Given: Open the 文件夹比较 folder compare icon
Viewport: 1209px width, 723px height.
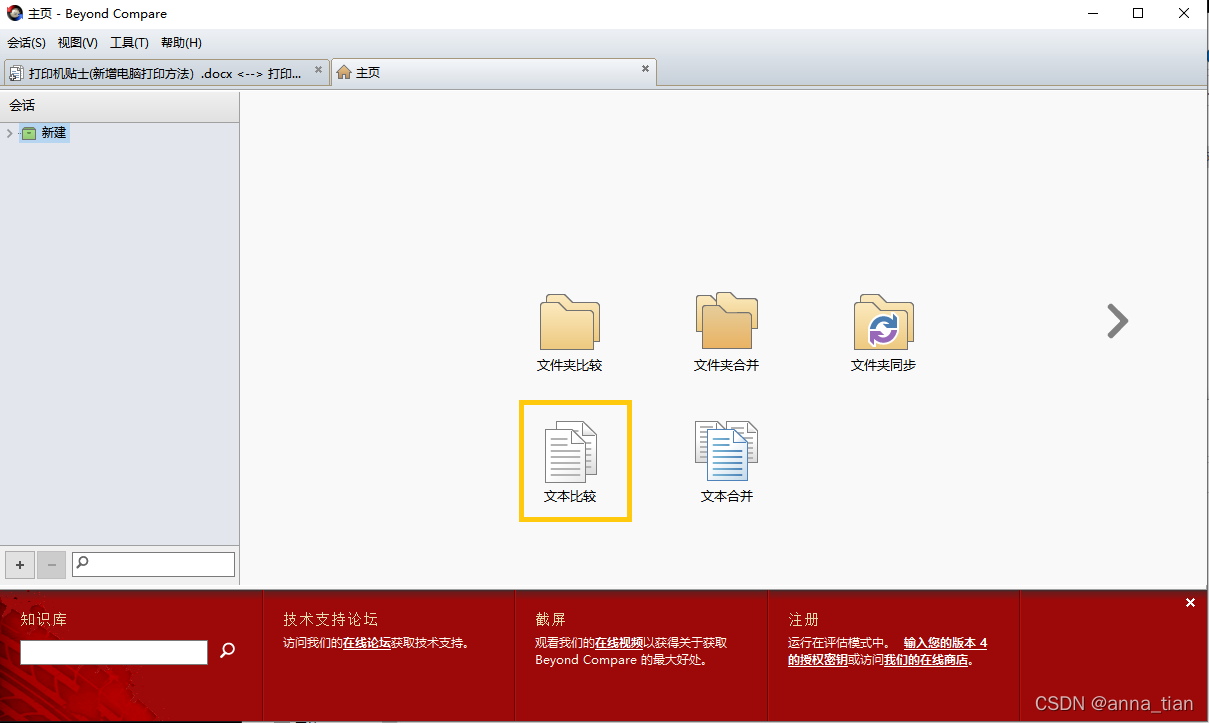Looking at the screenshot, I should 569,333.
